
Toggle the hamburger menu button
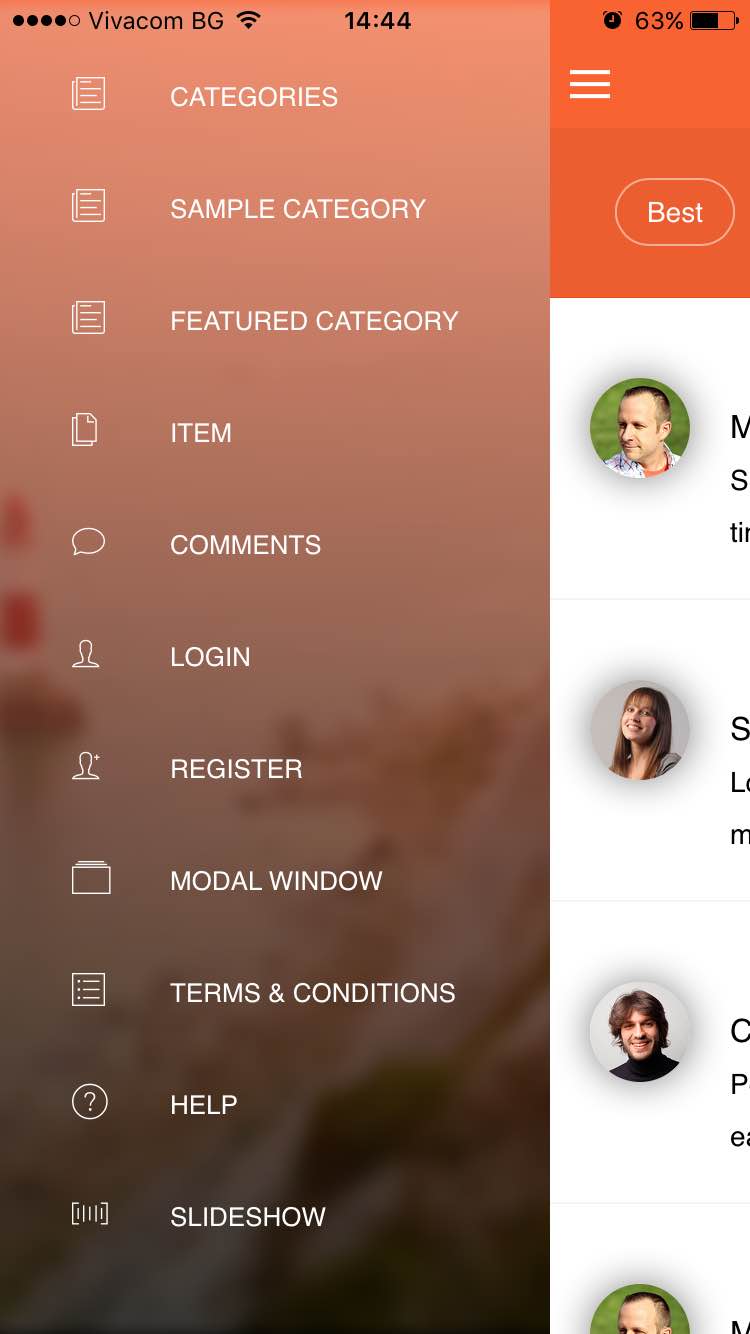pos(590,85)
